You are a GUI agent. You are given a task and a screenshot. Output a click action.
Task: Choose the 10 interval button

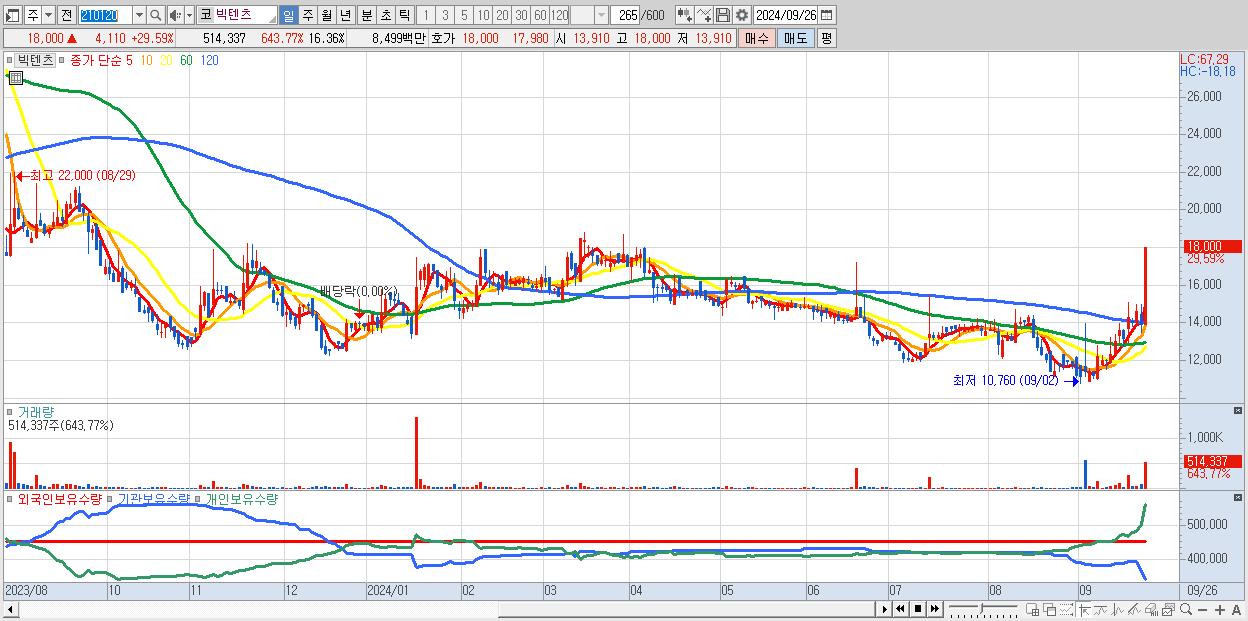click(x=483, y=15)
